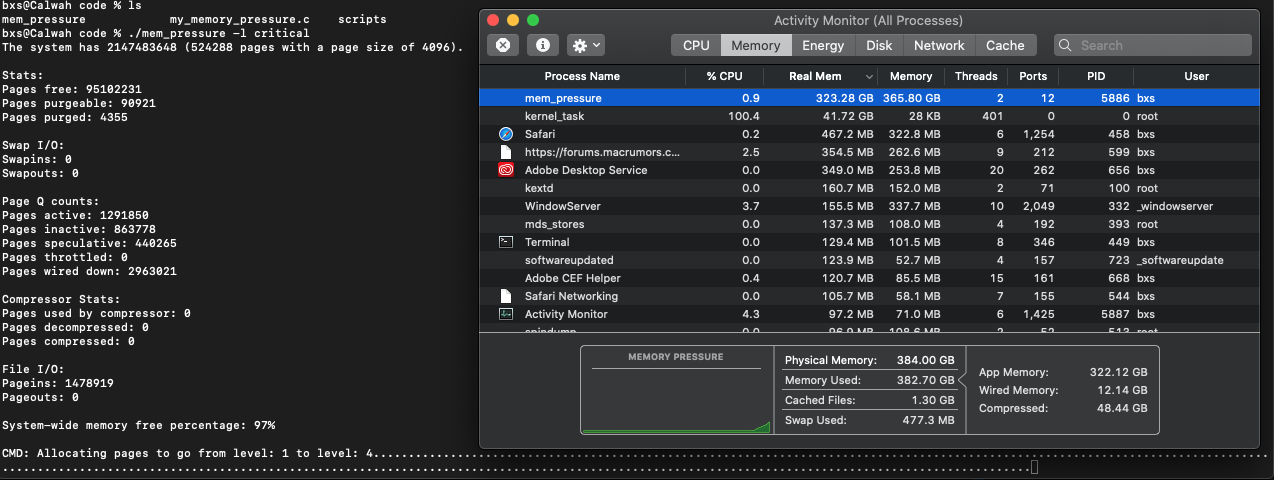Click kernel_task's 401 threads cell
This screenshot has height=480, width=1274.
pos(992,116)
